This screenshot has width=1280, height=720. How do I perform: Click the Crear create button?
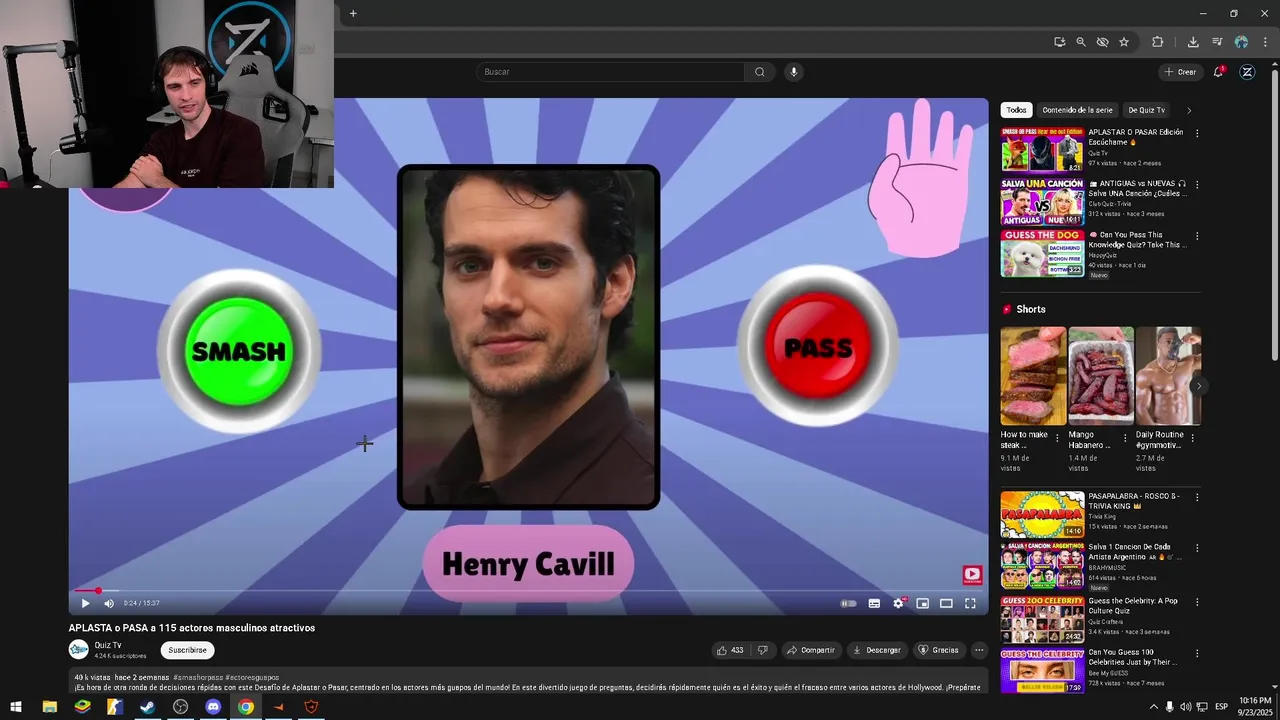[1180, 72]
